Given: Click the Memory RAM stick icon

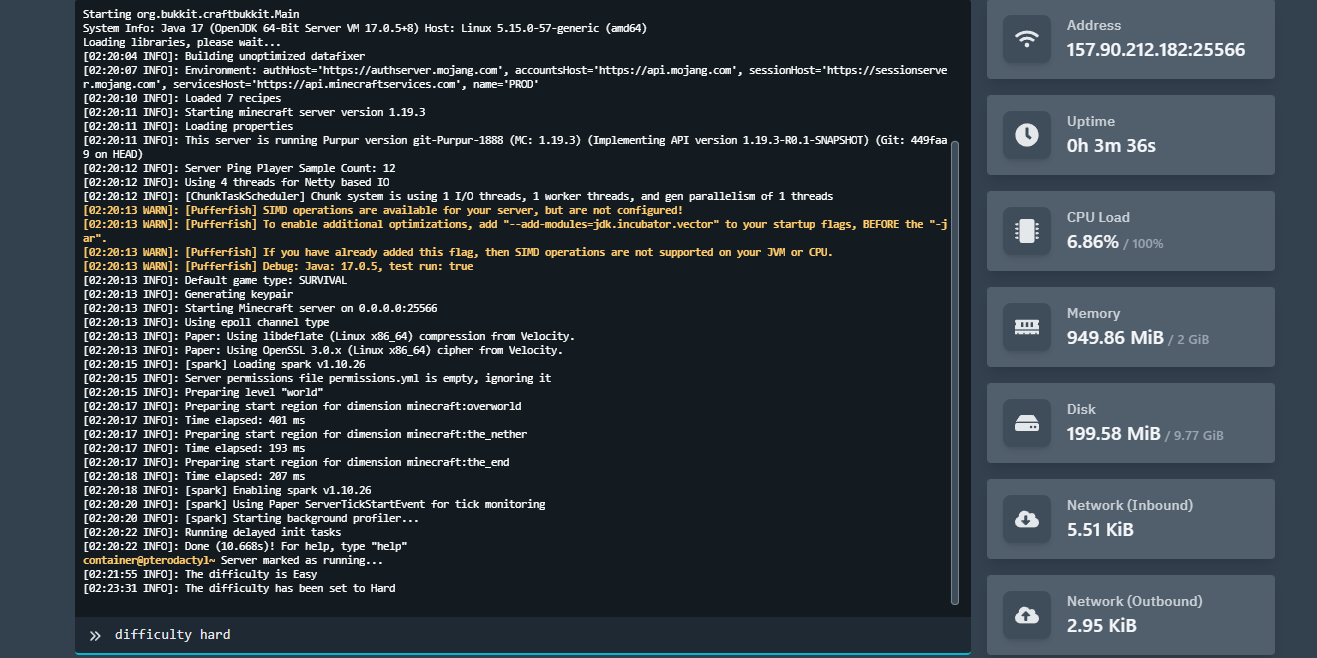Looking at the screenshot, I should [1026, 327].
